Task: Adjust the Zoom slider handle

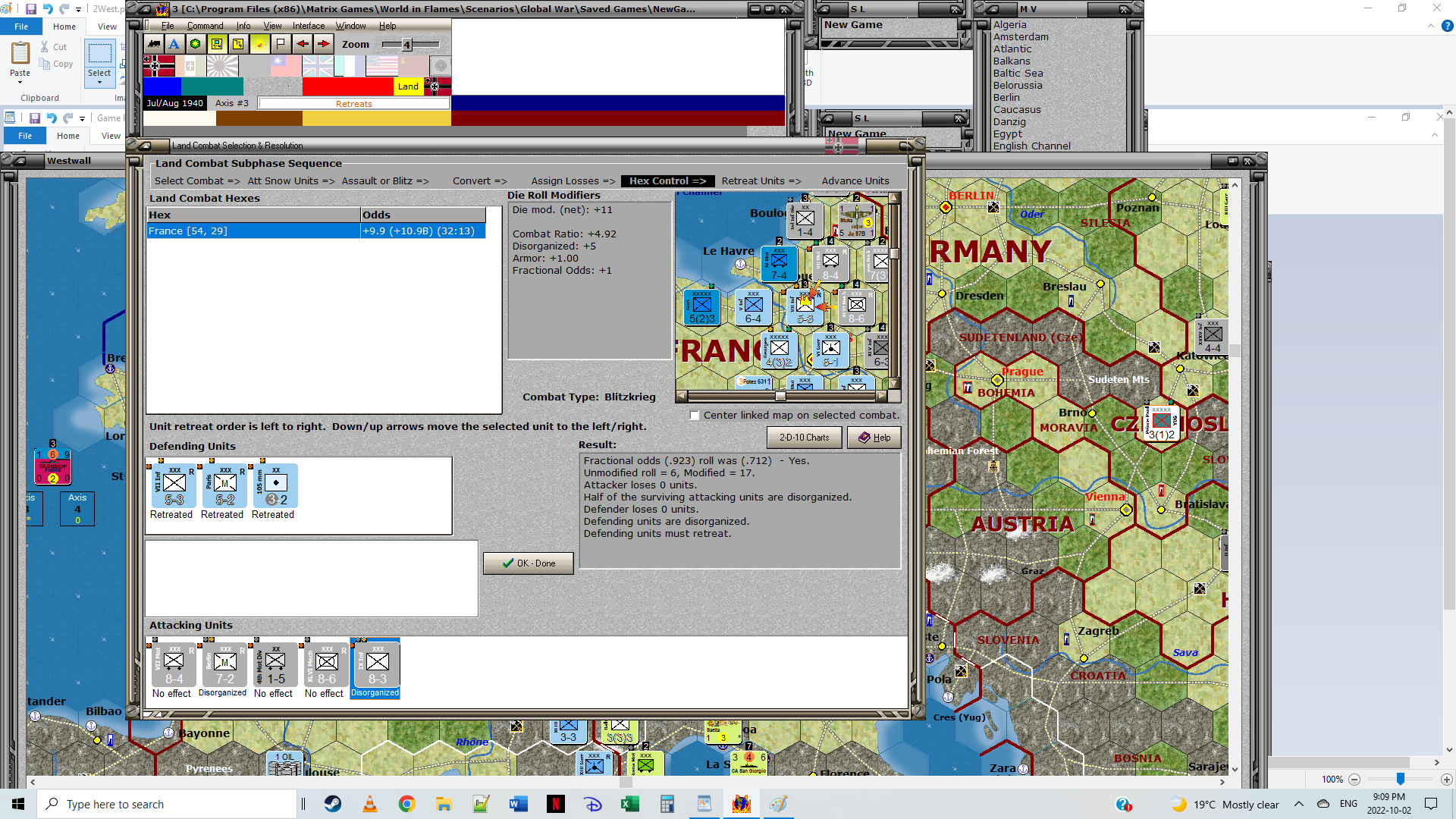Action: pos(406,45)
